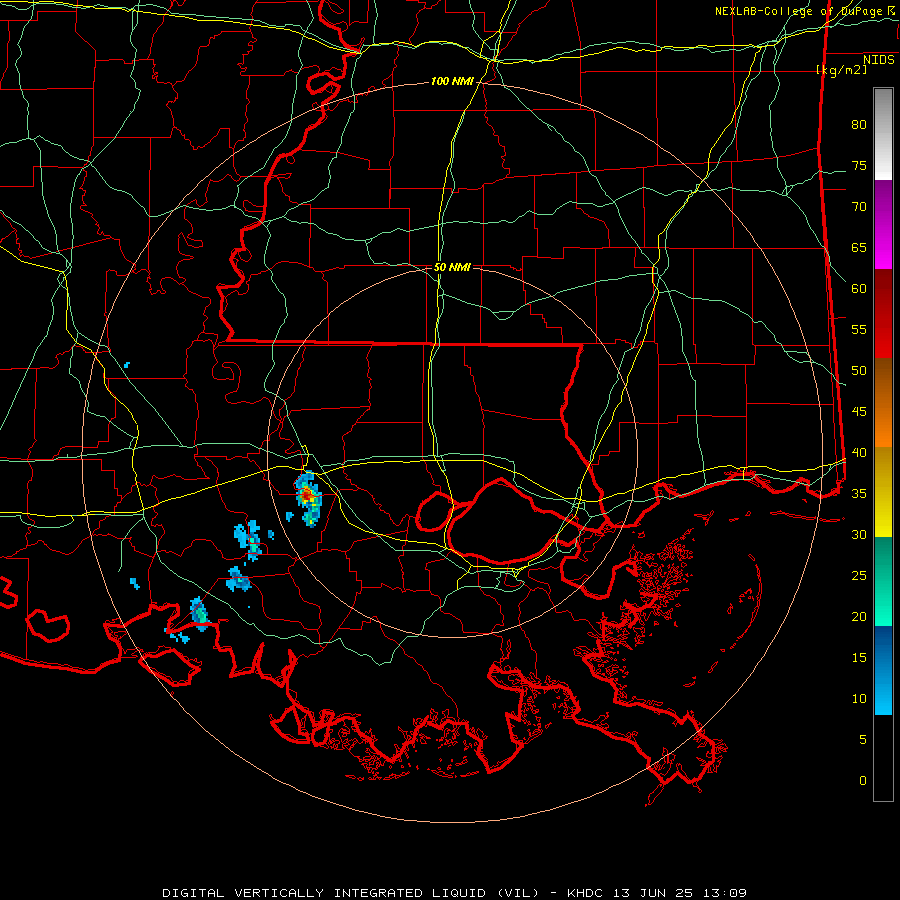Image resolution: width=900 pixels, height=900 pixels.
Task: Click the "50 NMI" range ring label
Action: (x=452, y=267)
